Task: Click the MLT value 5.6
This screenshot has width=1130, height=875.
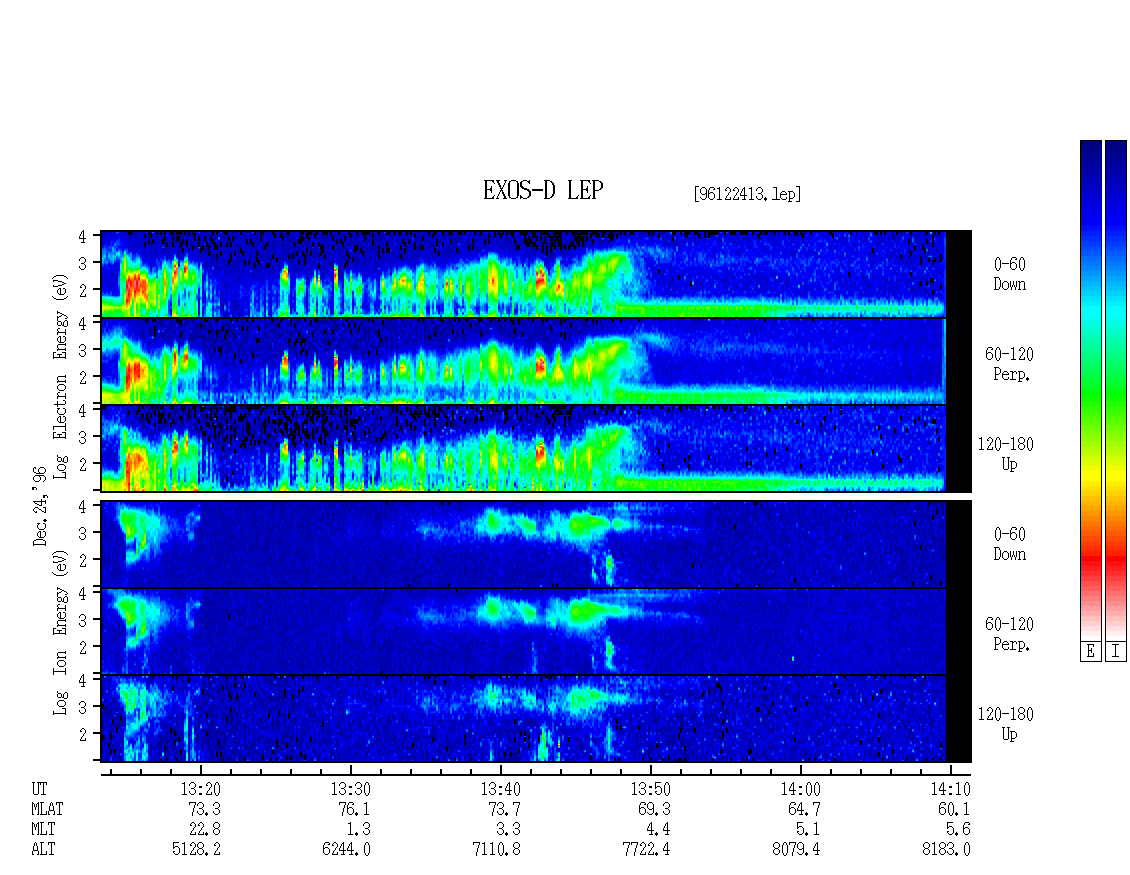Action: coord(958,830)
